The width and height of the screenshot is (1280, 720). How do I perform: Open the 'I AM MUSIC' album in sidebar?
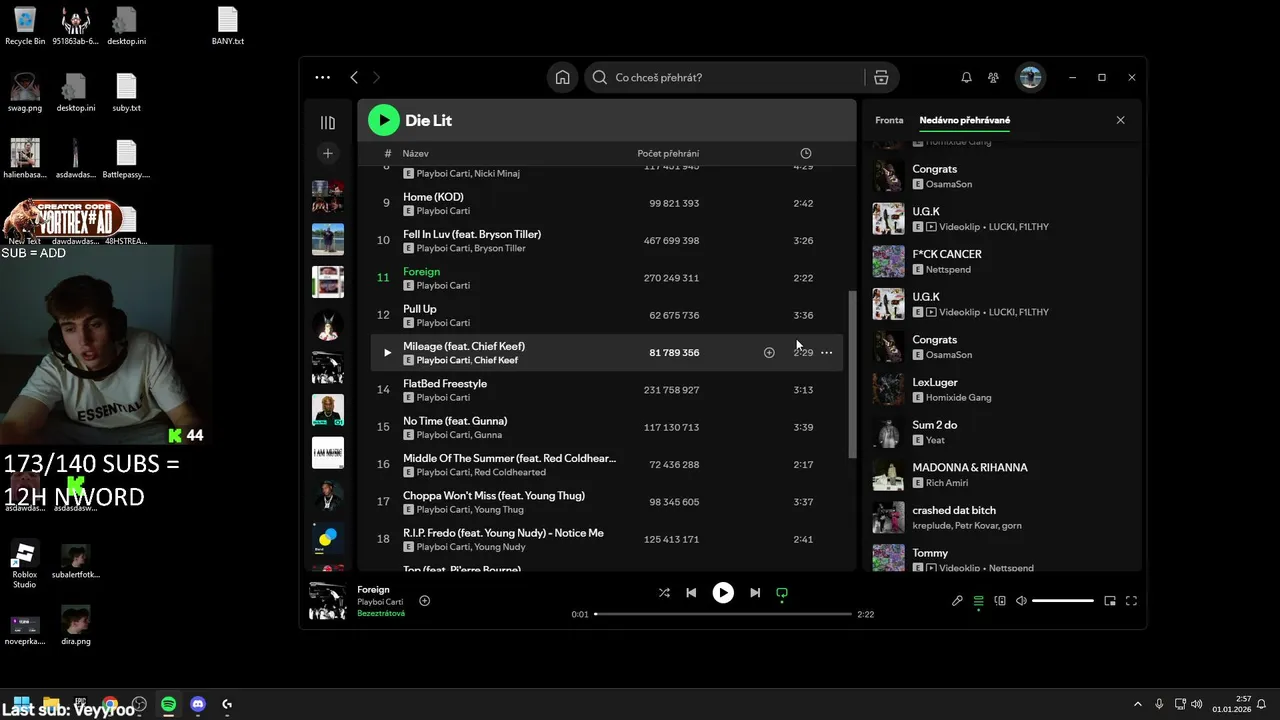328,453
